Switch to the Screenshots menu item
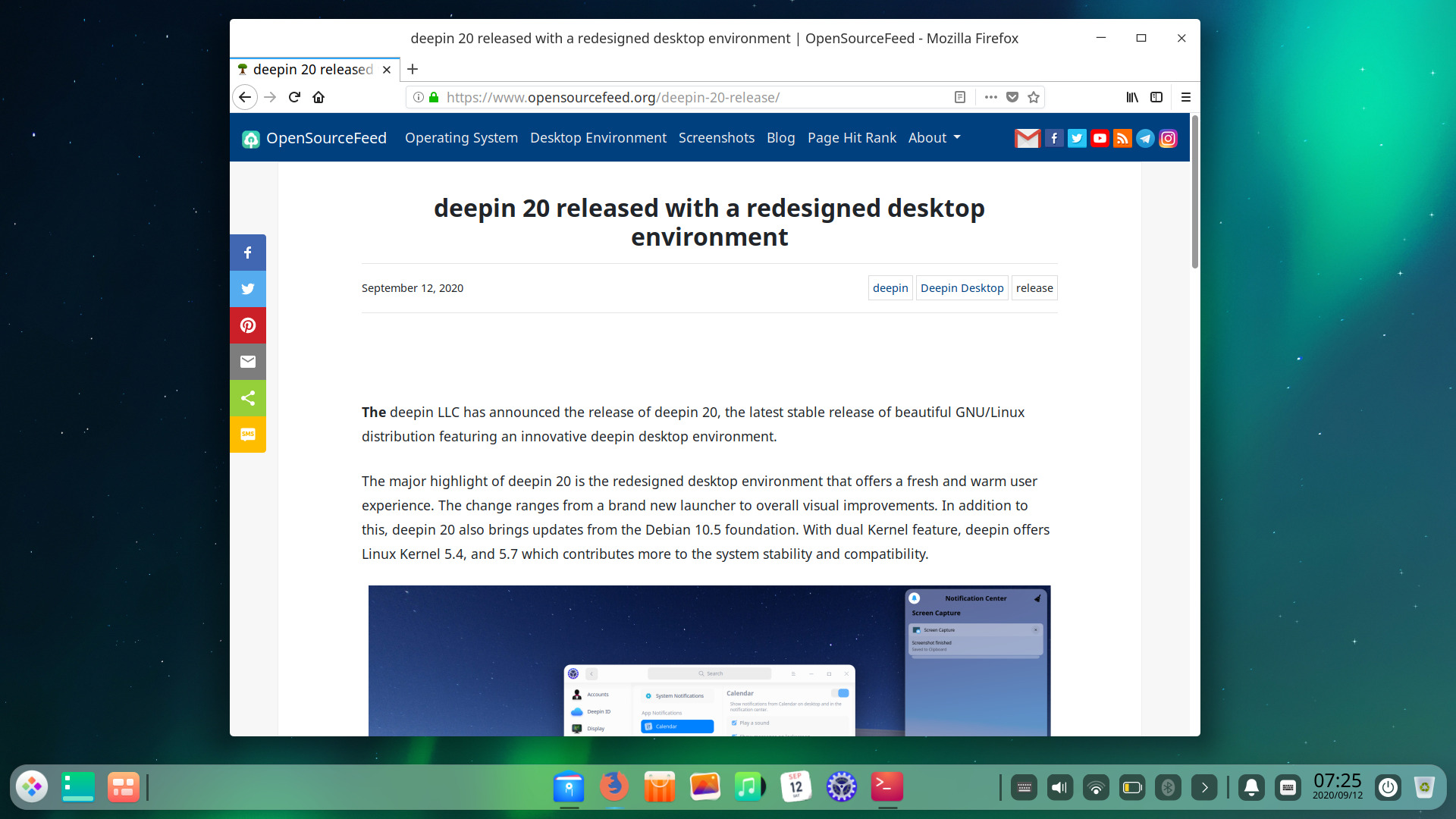 [716, 137]
